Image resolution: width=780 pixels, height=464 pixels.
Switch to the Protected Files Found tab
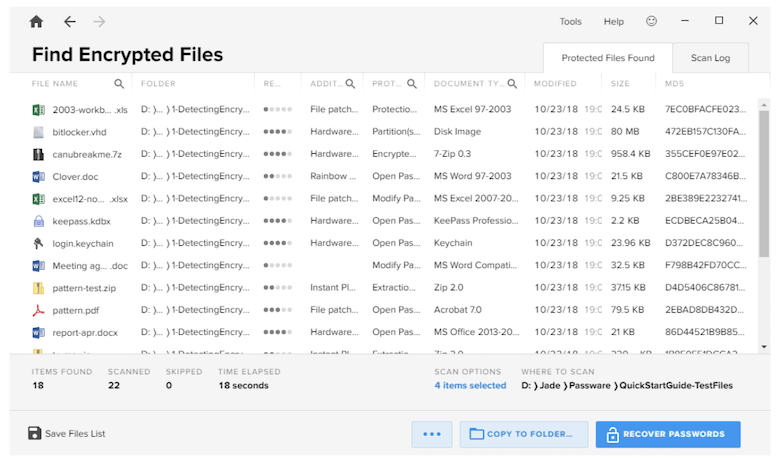pyautogui.click(x=608, y=58)
